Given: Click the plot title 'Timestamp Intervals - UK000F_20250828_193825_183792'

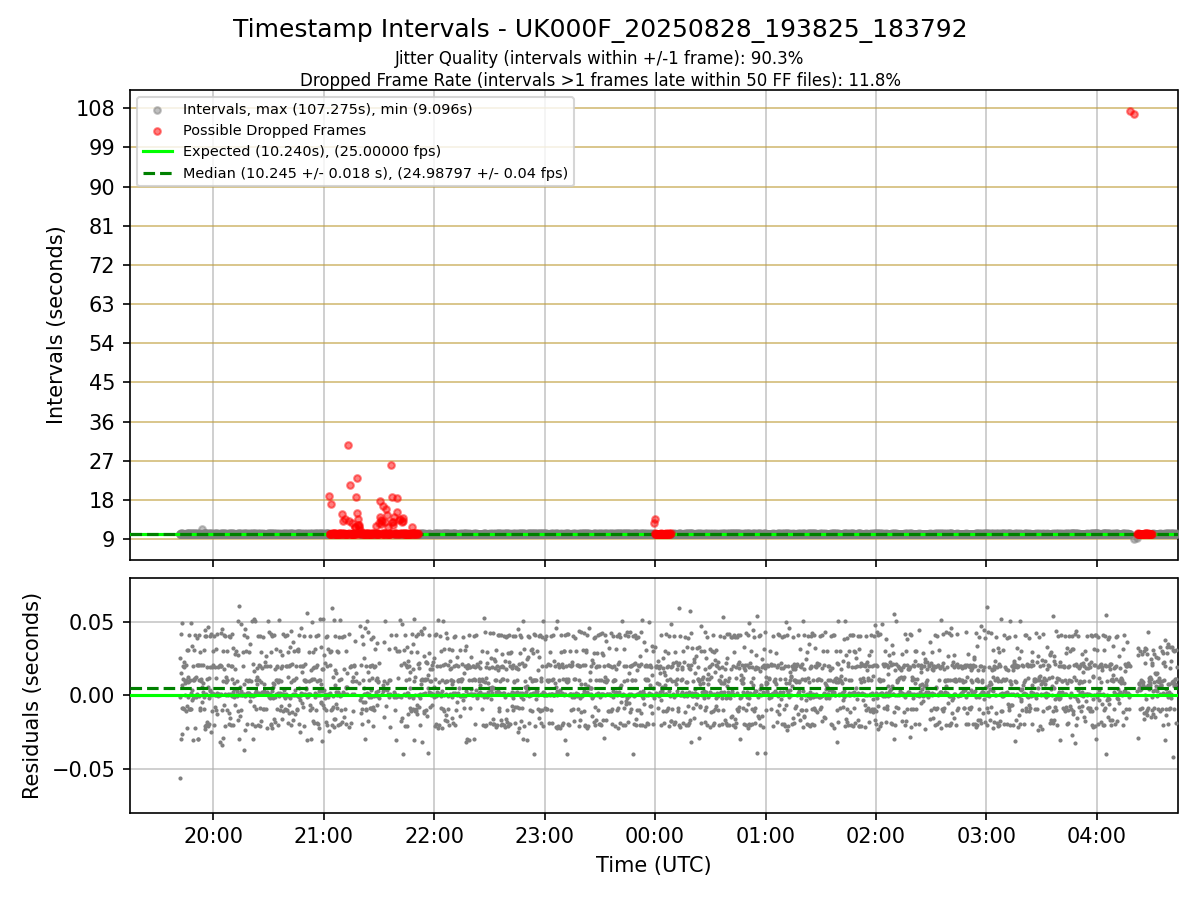Looking at the screenshot, I should coord(600,29).
